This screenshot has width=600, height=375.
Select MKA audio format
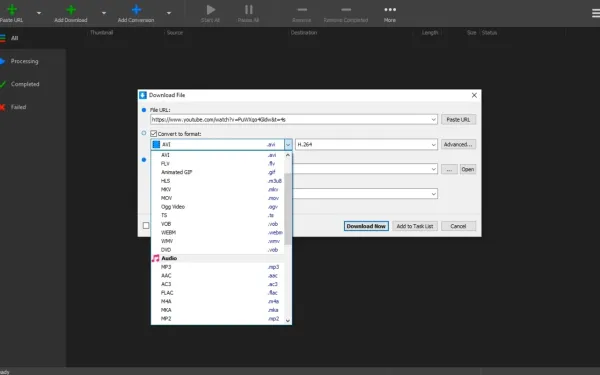[x=218, y=310]
